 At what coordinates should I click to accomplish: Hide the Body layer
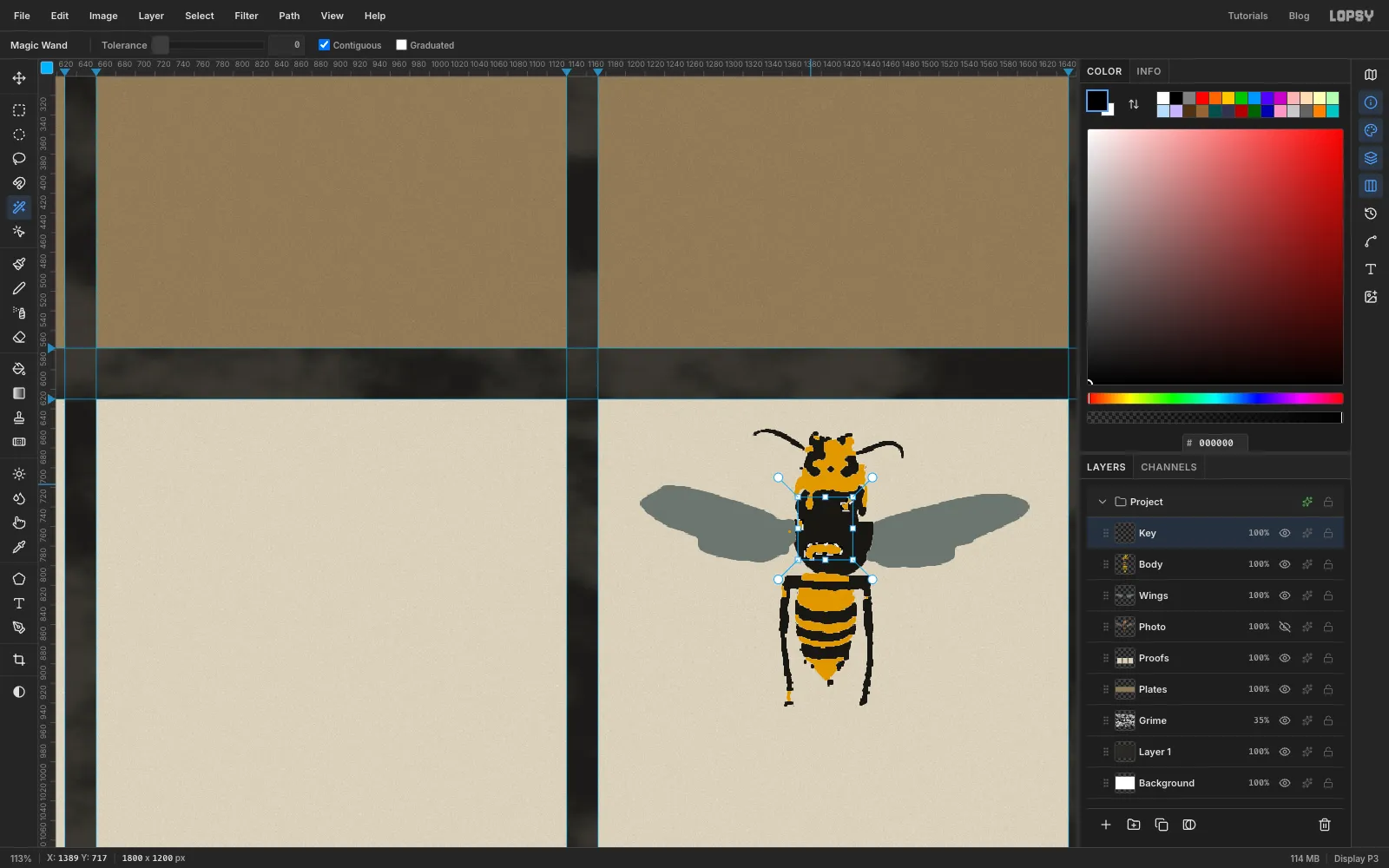point(1285,564)
